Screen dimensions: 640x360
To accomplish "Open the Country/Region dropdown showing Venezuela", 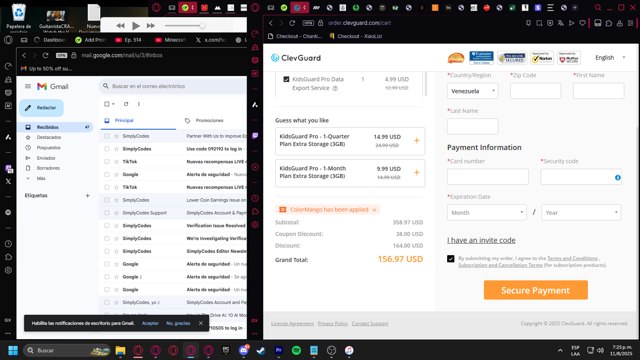I will point(473,91).
